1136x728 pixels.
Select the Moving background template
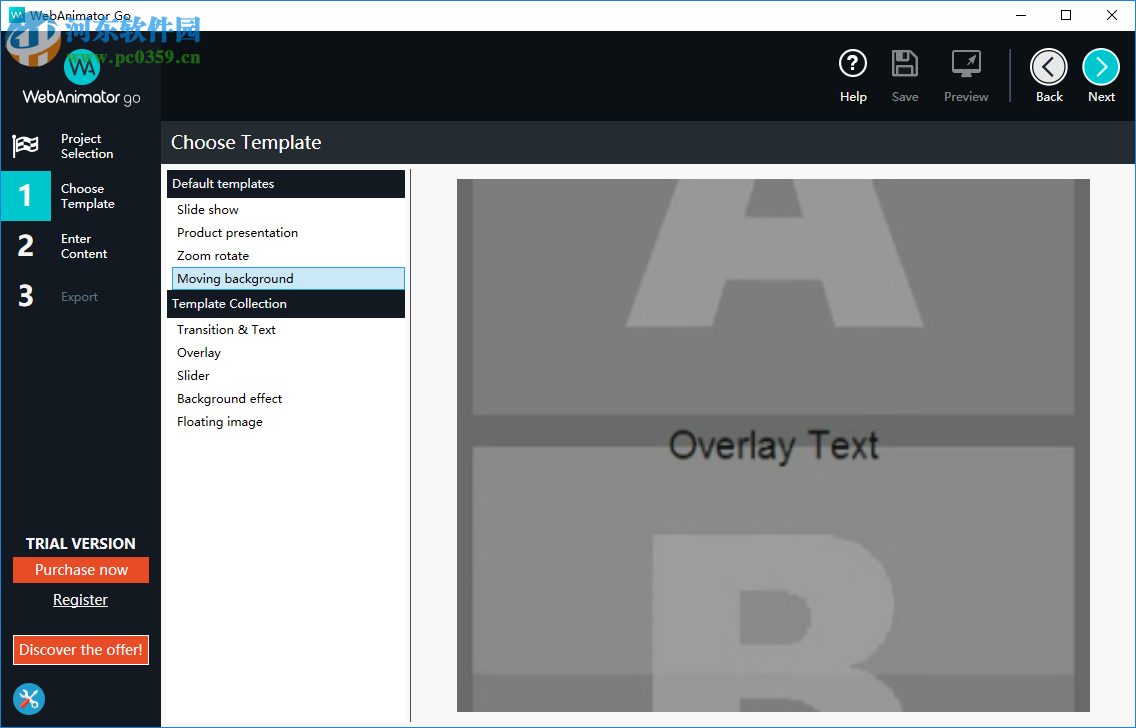pos(288,279)
